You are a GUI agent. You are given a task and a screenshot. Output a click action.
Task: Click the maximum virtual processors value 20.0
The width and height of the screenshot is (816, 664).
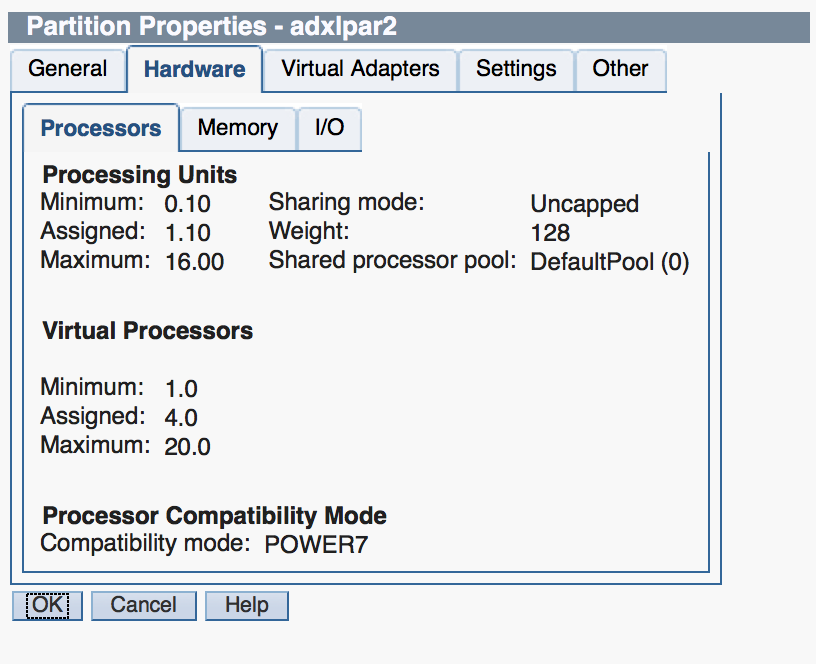188,446
